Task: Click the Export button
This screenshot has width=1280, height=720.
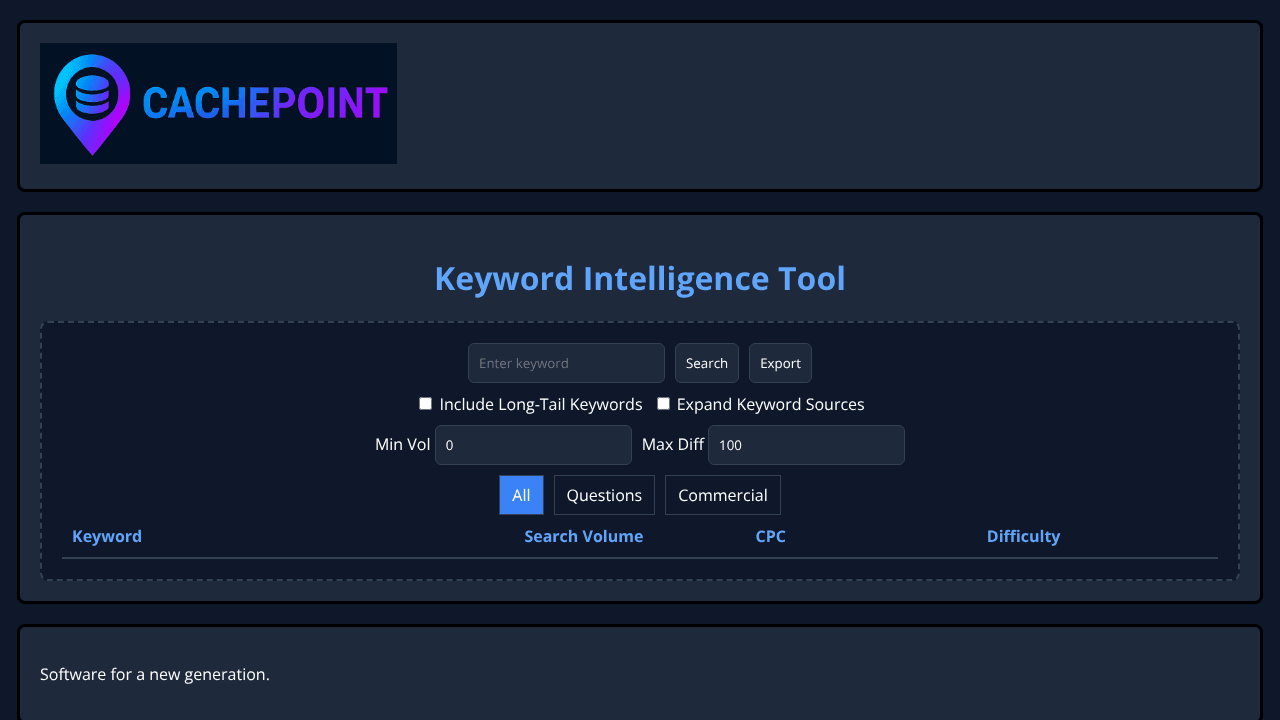Action: coord(780,363)
